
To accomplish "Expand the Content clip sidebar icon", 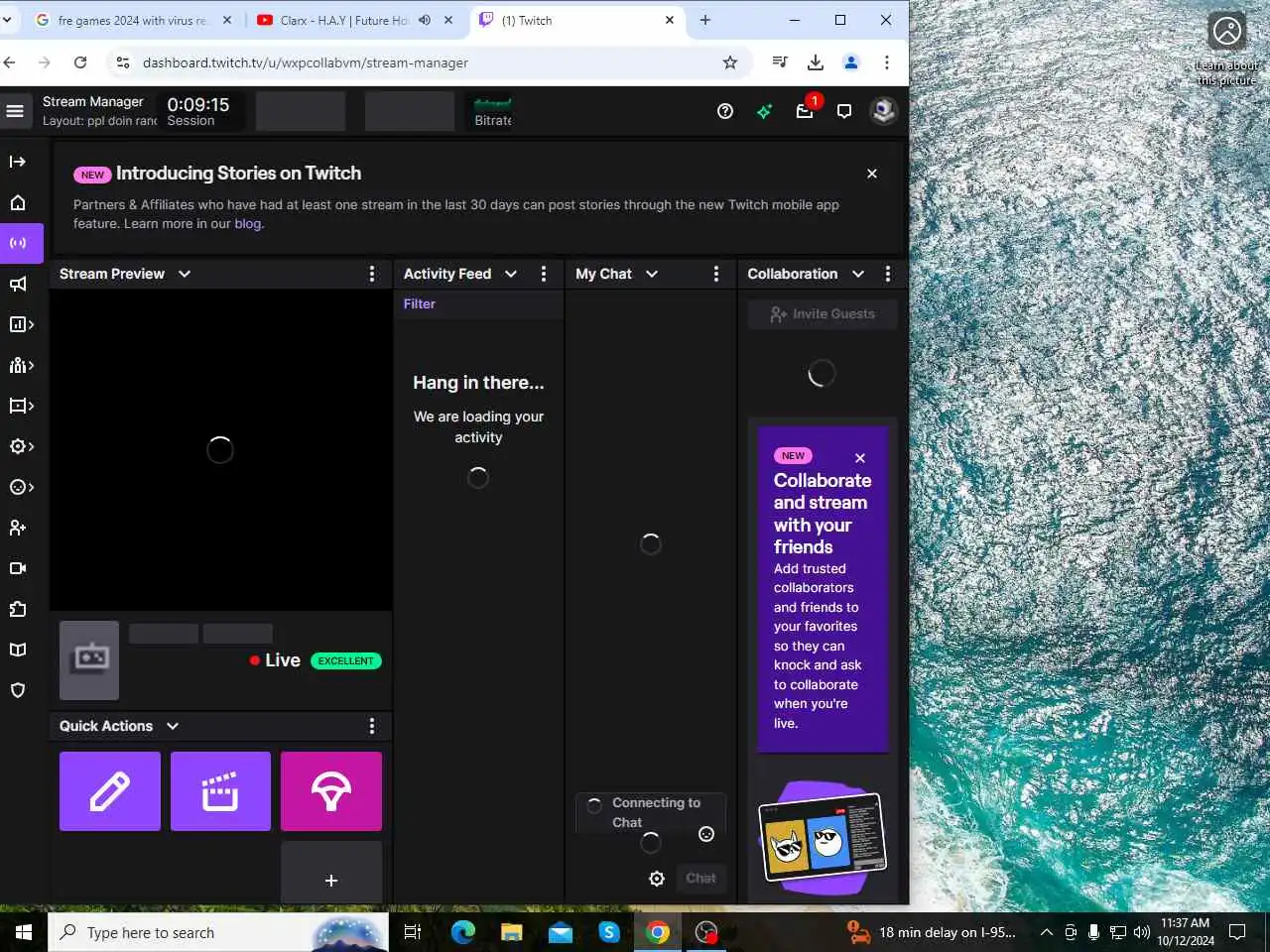I will [x=21, y=406].
